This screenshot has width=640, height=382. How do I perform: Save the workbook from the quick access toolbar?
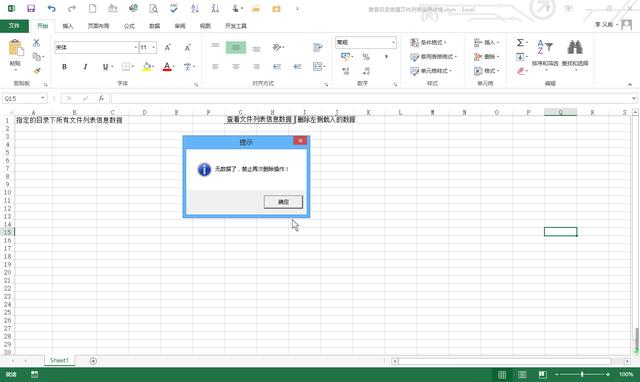[31, 8]
